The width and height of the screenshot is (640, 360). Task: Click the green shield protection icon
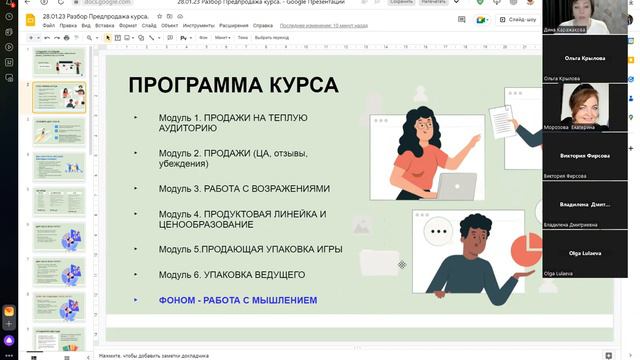click(480, 2)
